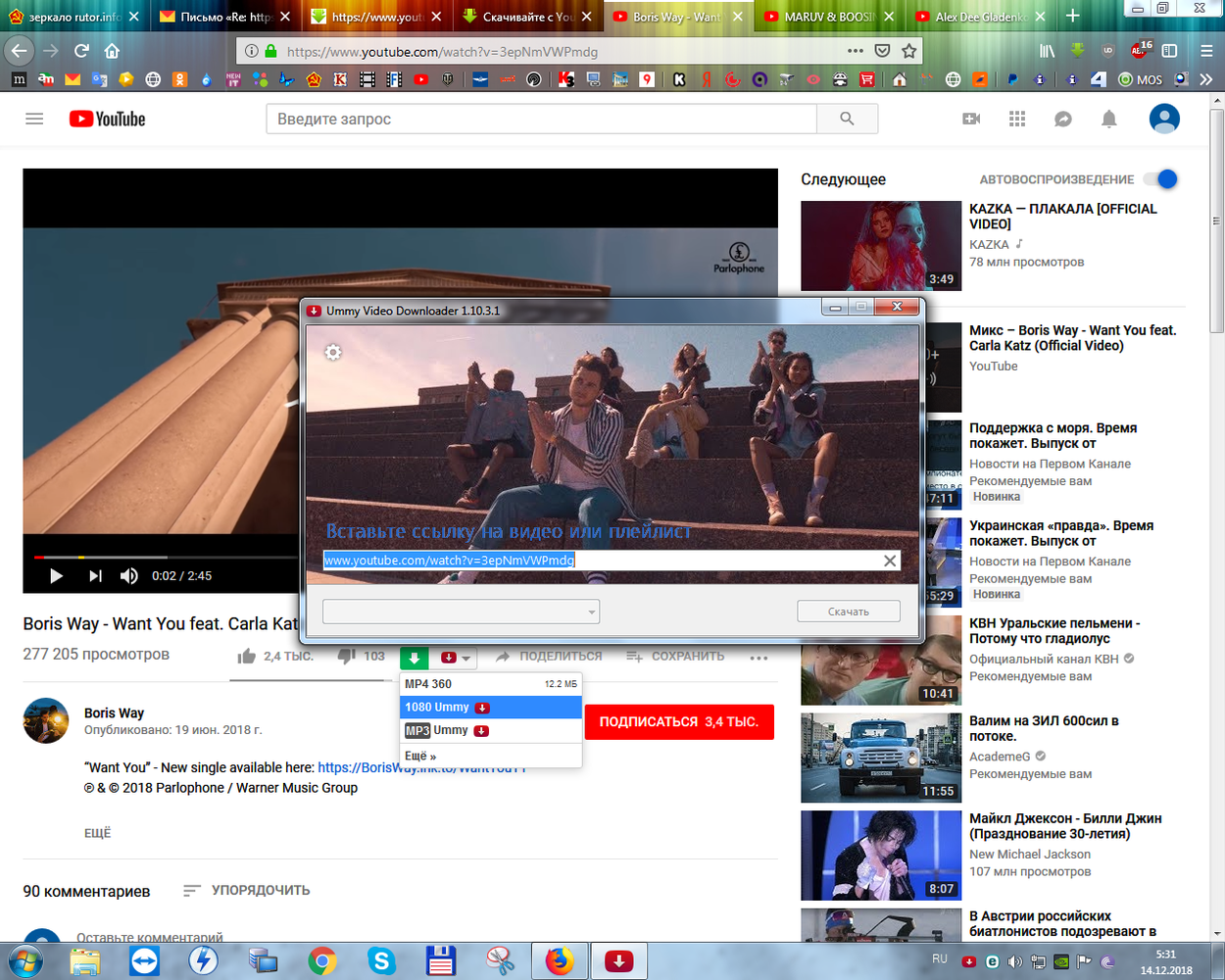Screen dimensions: 1225x980
Task: Show more bookmarks toolbar overflow chevron
Action: tap(1206, 79)
